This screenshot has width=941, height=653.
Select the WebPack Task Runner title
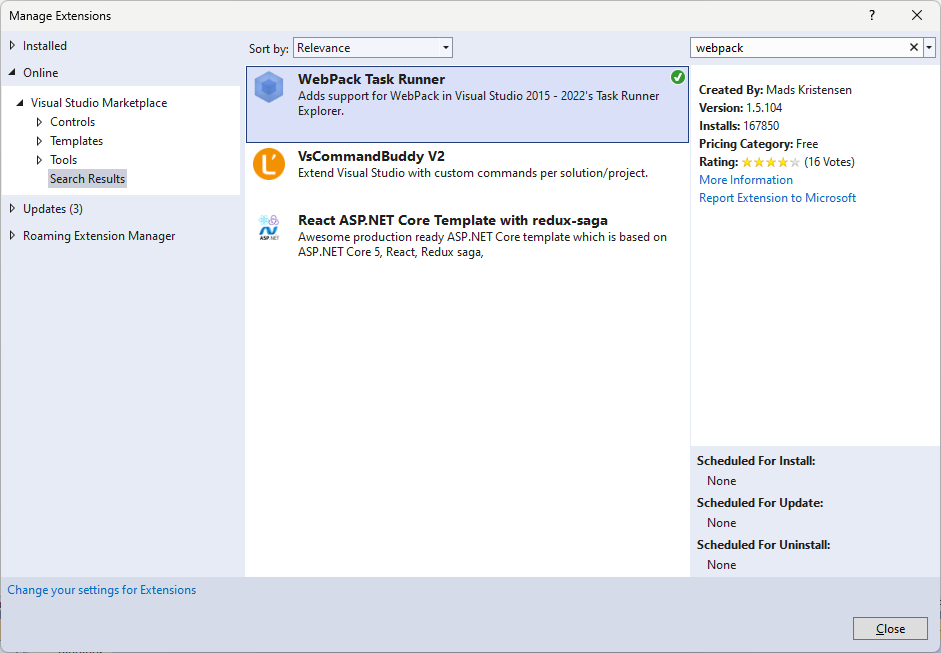(x=371, y=79)
